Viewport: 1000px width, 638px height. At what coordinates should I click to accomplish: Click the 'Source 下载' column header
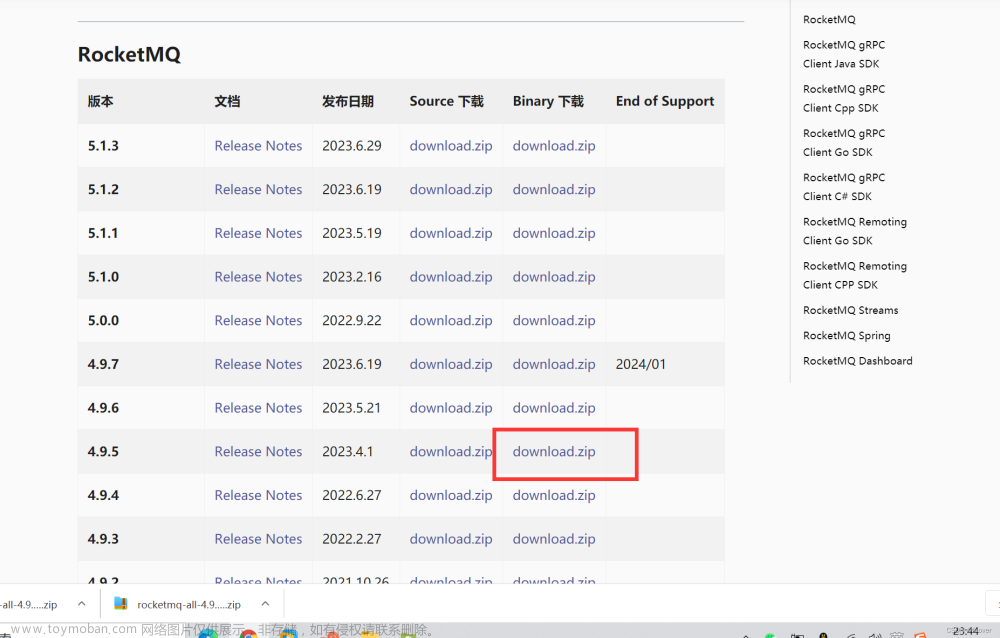tap(446, 101)
